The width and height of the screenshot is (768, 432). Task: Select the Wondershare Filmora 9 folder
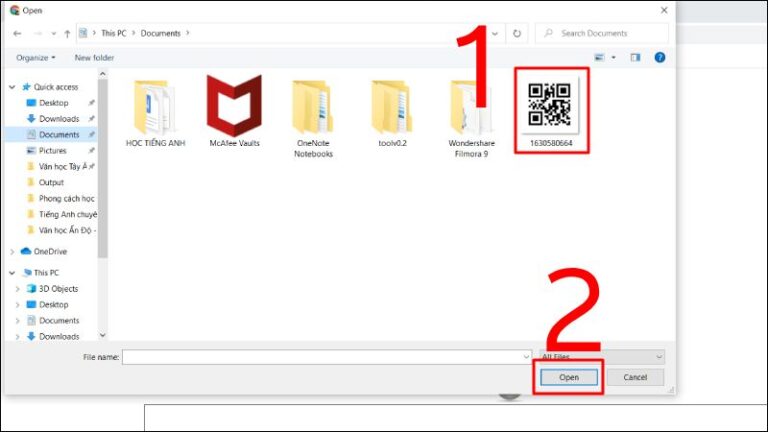(471, 118)
